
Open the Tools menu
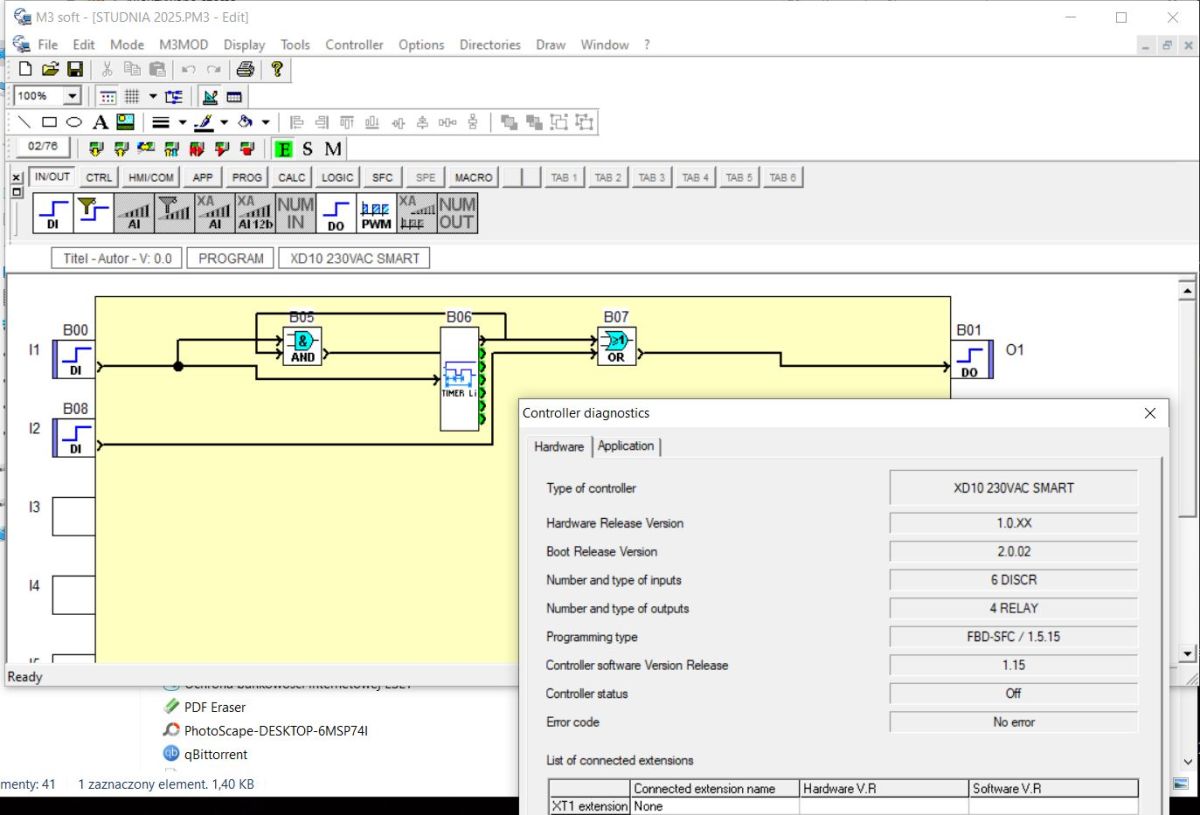[x=295, y=44]
